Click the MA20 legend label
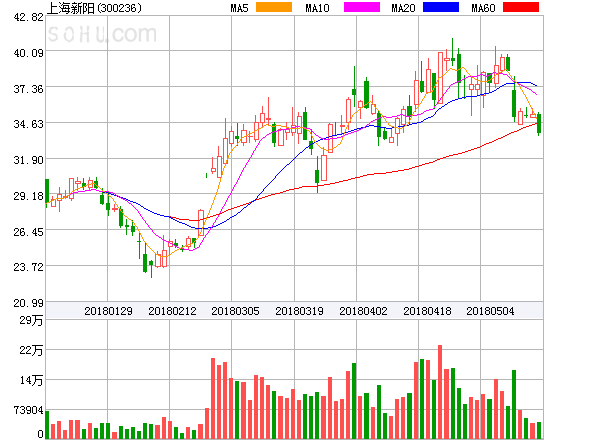The width and height of the screenshot is (600, 440). coord(403,8)
